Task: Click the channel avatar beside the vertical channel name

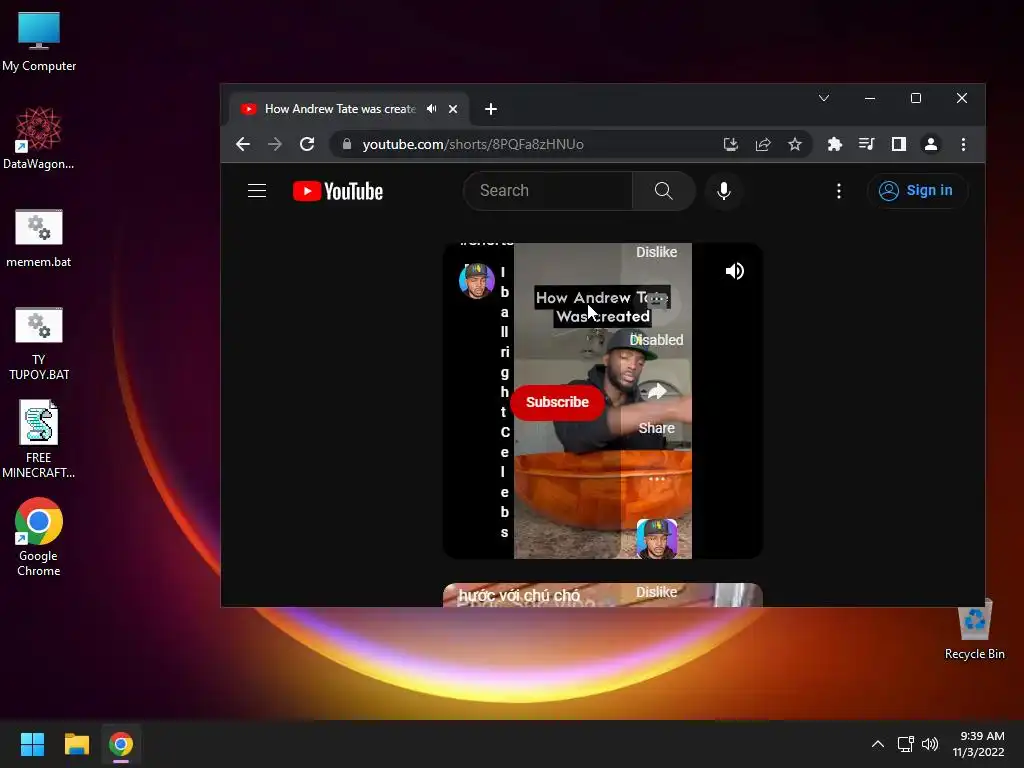Action: click(x=477, y=281)
